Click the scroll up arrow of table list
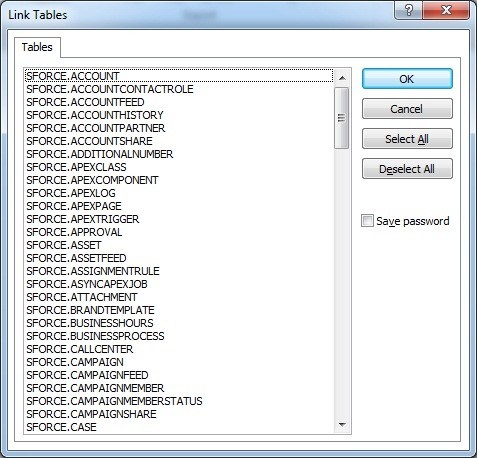The width and height of the screenshot is (477, 458). [x=342, y=78]
